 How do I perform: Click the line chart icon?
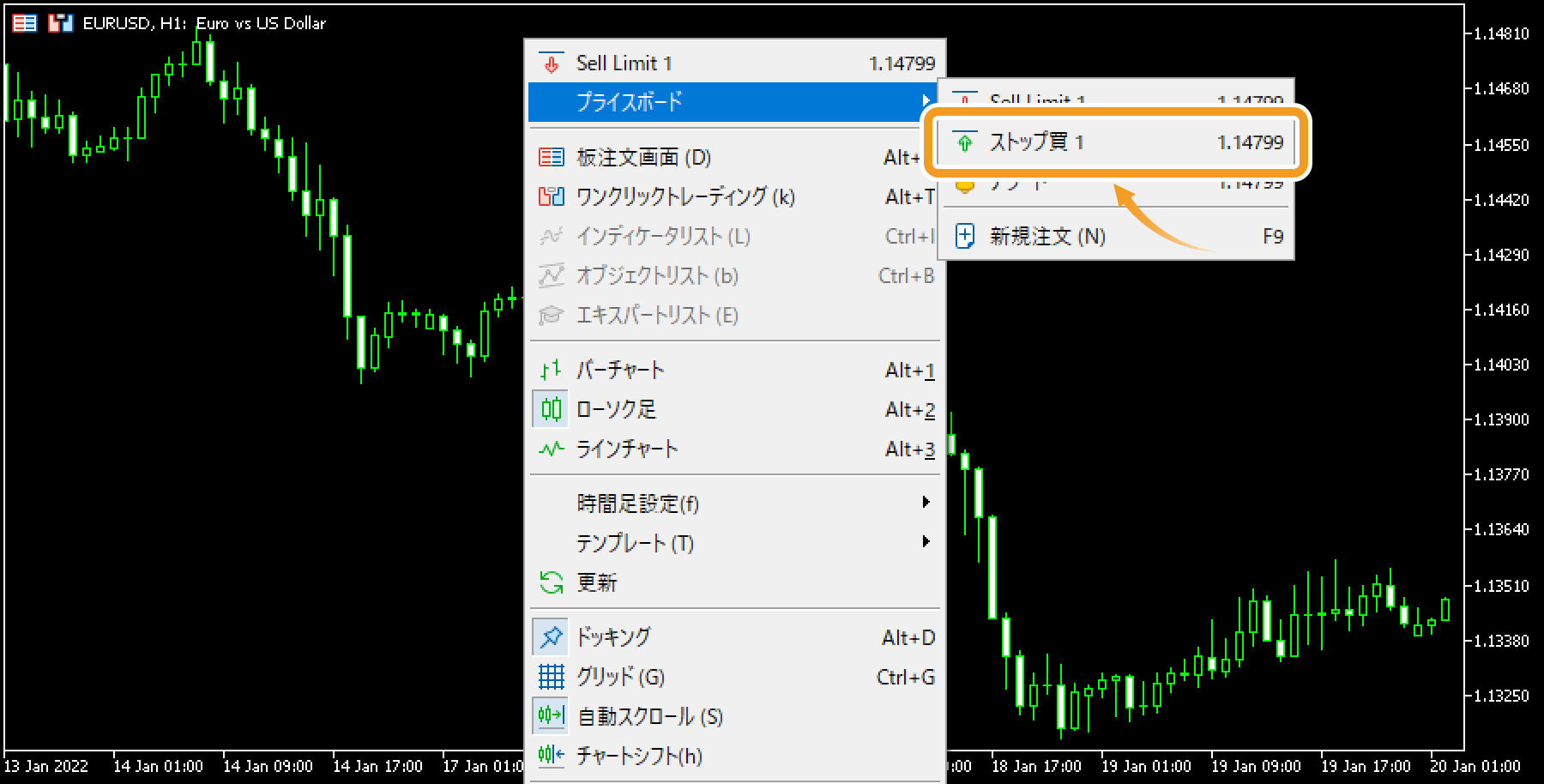click(552, 449)
